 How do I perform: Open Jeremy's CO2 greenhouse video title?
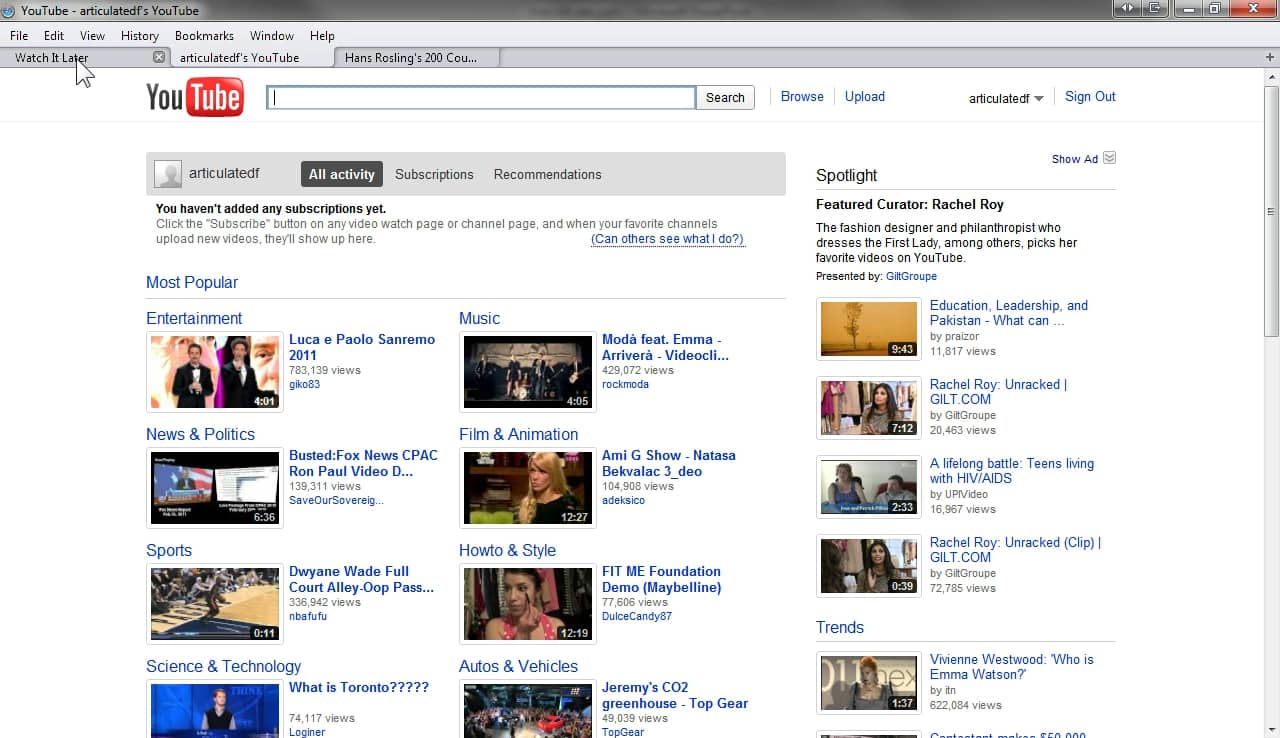tap(675, 695)
